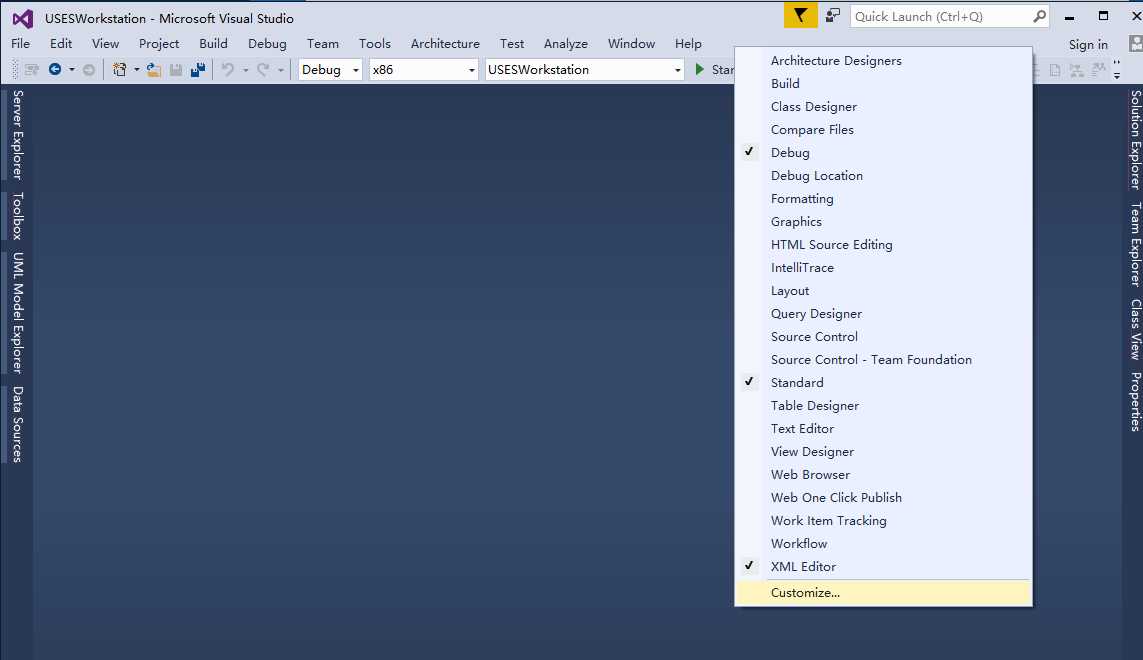
Task: Open the Window menu
Action: 631,44
